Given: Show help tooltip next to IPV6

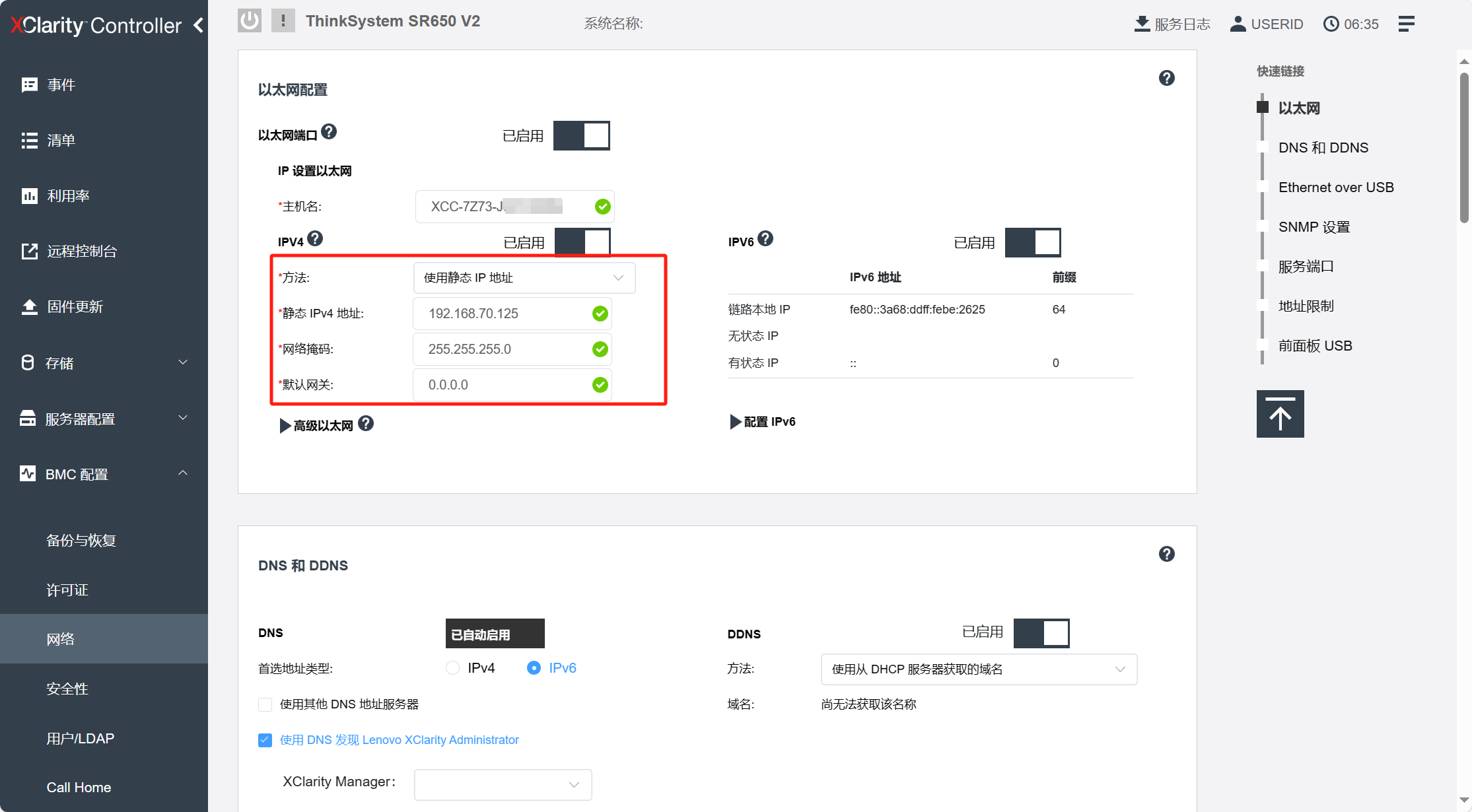Looking at the screenshot, I should (x=765, y=238).
